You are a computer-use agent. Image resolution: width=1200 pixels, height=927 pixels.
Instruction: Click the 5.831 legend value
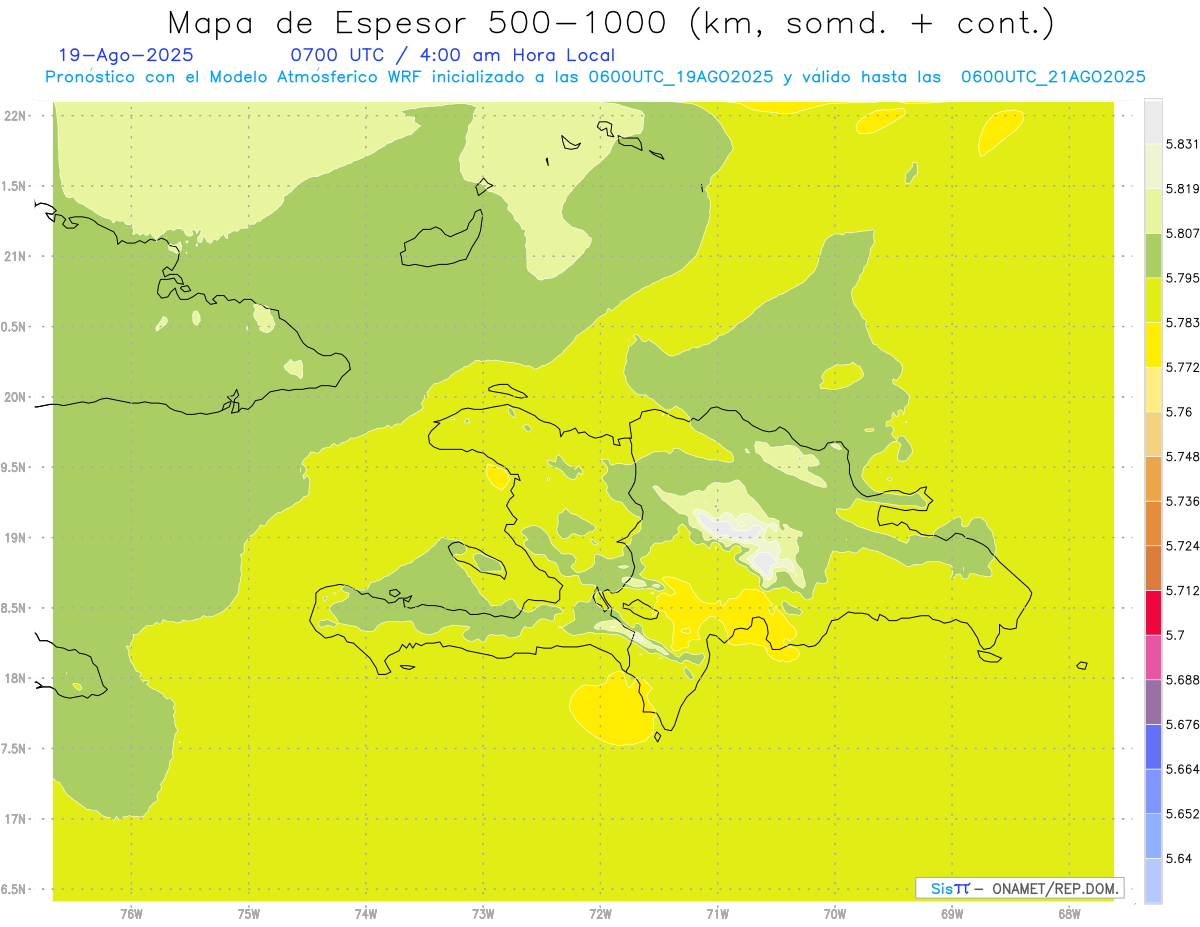(x=1182, y=145)
